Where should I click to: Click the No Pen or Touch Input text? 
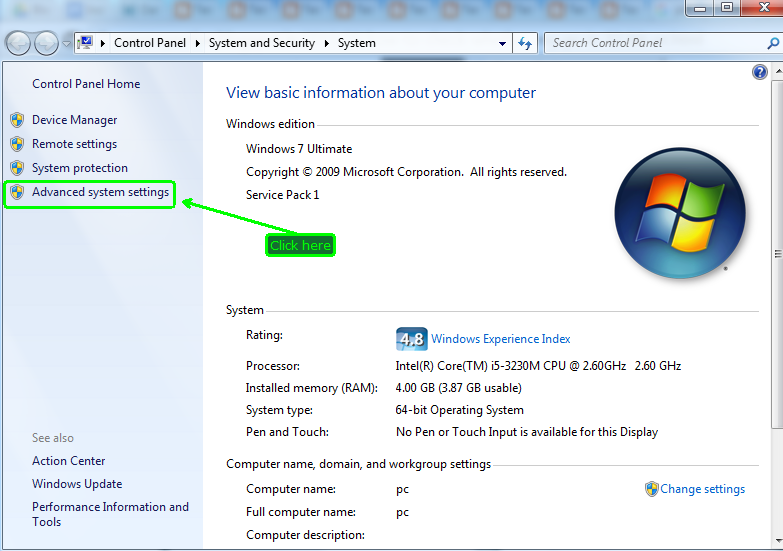[x=527, y=432]
